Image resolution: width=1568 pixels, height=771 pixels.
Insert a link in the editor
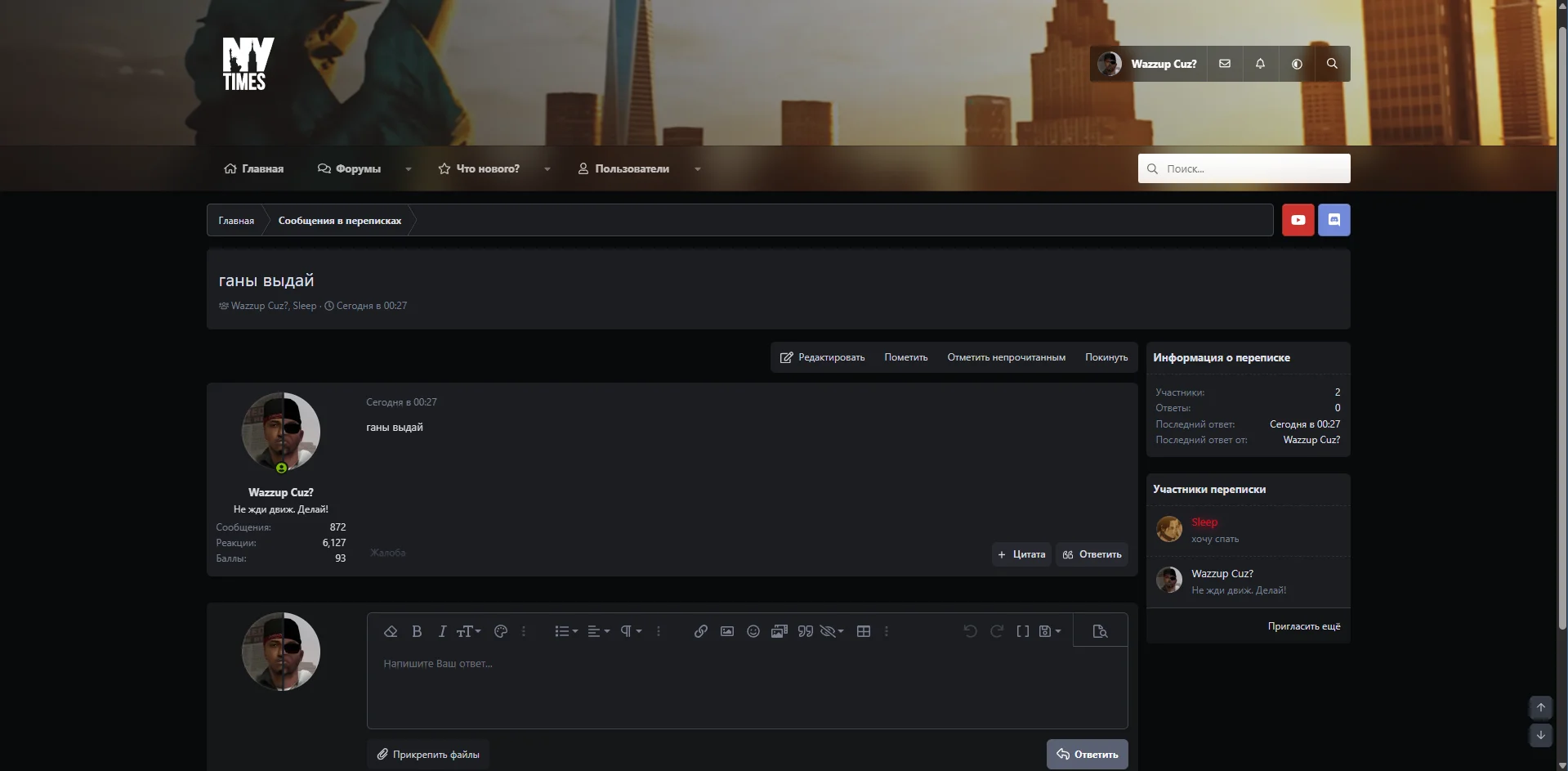(700, 631)
